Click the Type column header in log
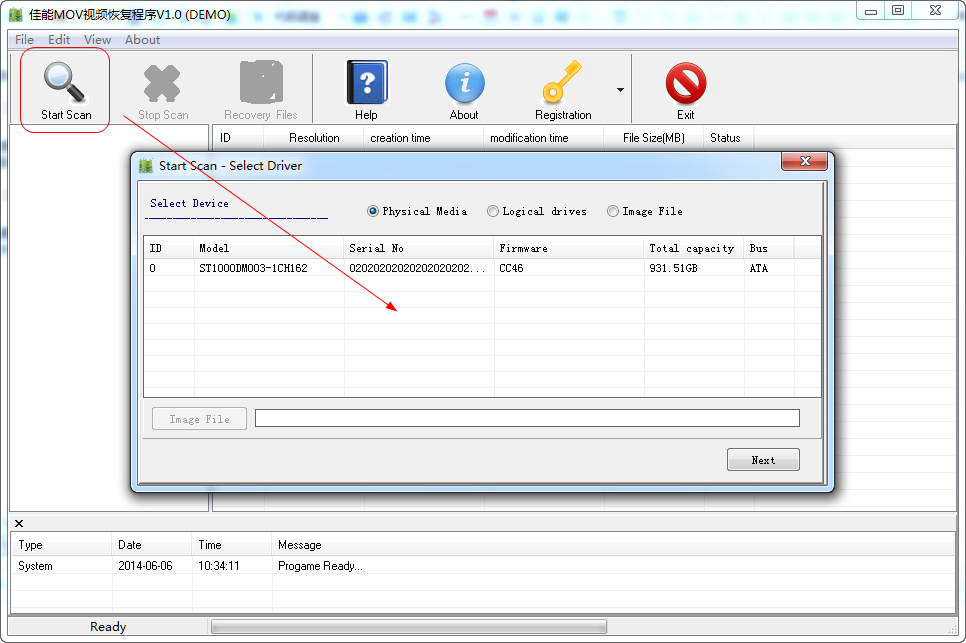 coord(62,545)
